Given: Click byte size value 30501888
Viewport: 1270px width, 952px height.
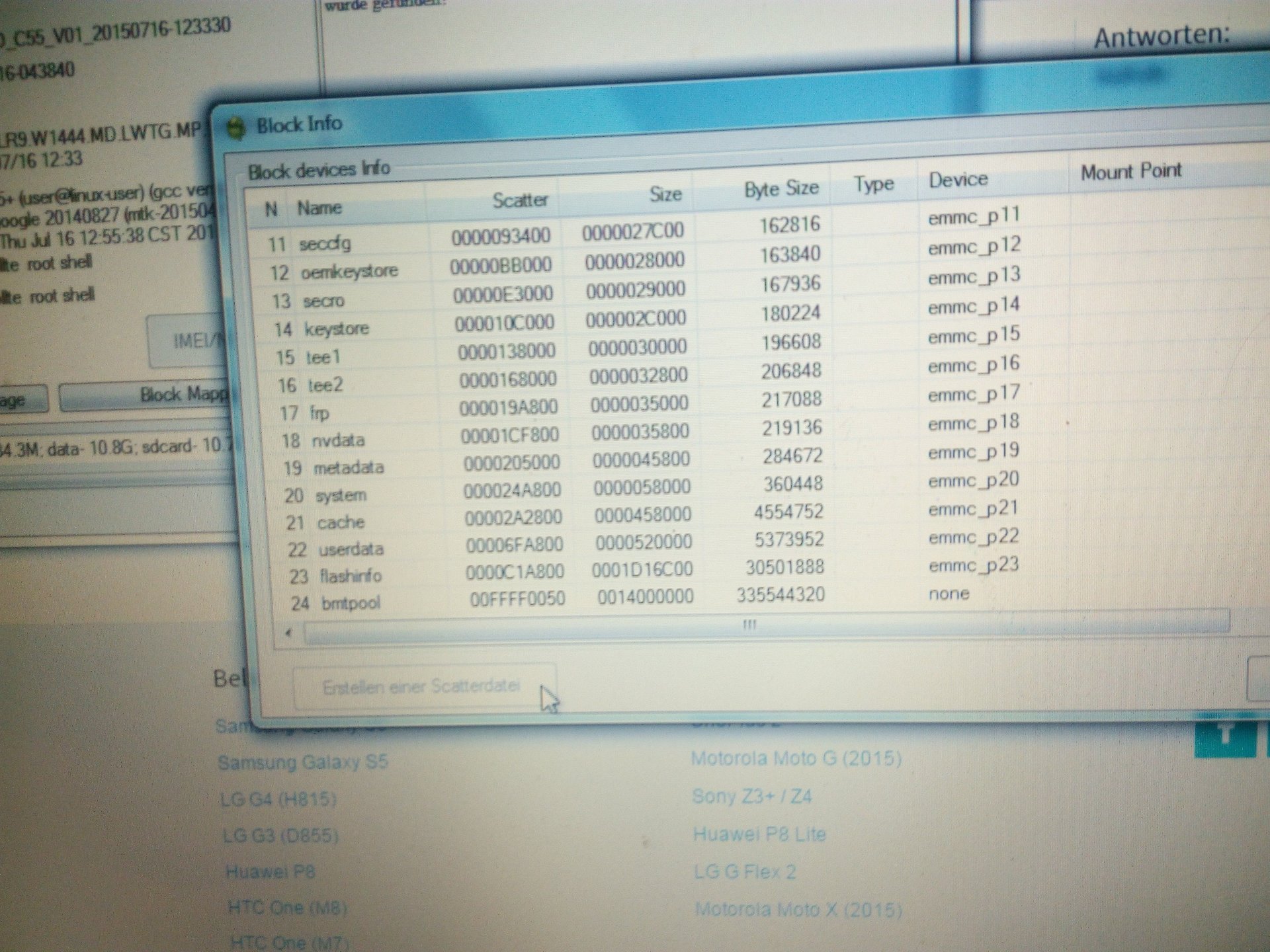Looking at the screenshot, I should coord(784,567).
